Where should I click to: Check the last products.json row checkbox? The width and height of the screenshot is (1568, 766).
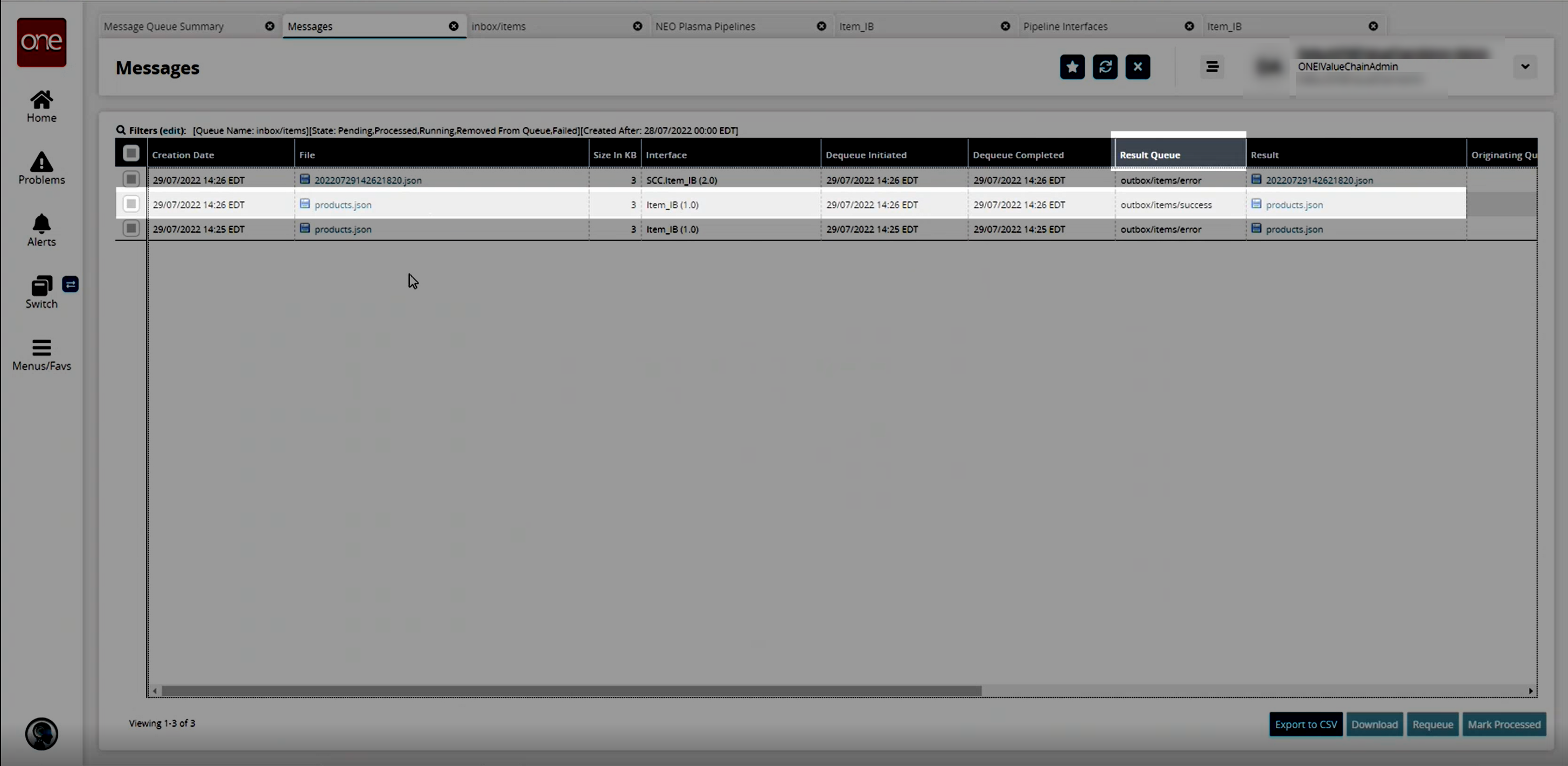pyautogui.click(x=131, y=229)
